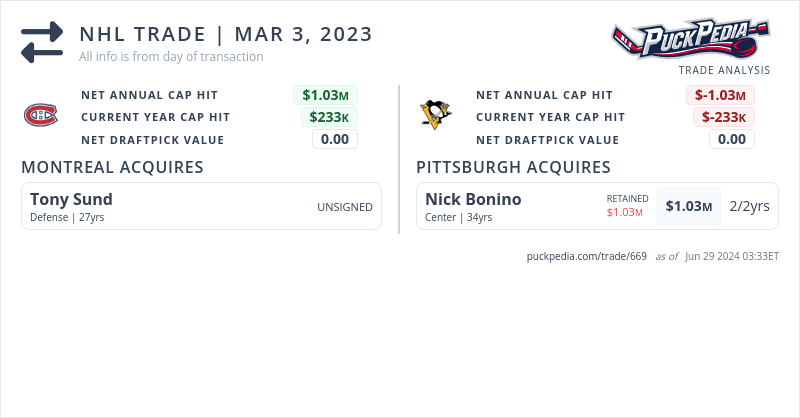
Task: Click Pittsburgh's $-1.03M net annual cap badge
Action: [x=720, y=95]
